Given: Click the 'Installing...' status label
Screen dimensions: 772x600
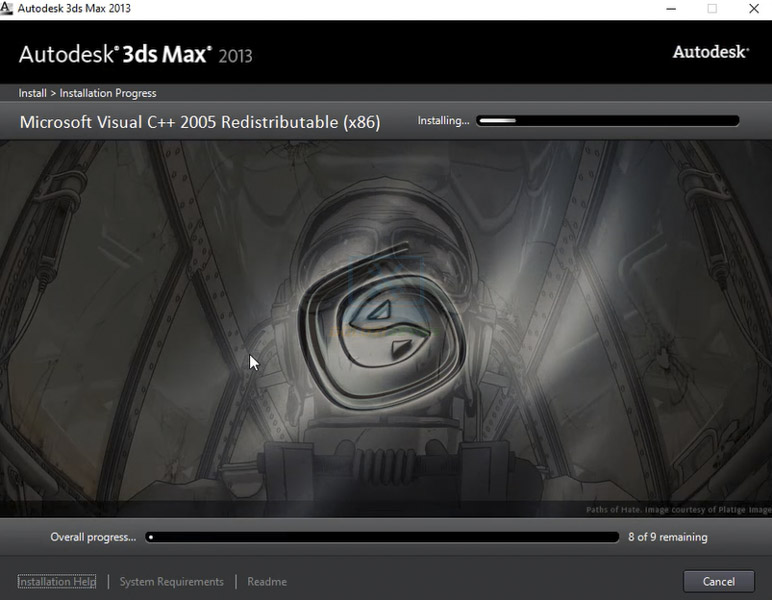Looking at the screenshot, I should click(443, 121).
